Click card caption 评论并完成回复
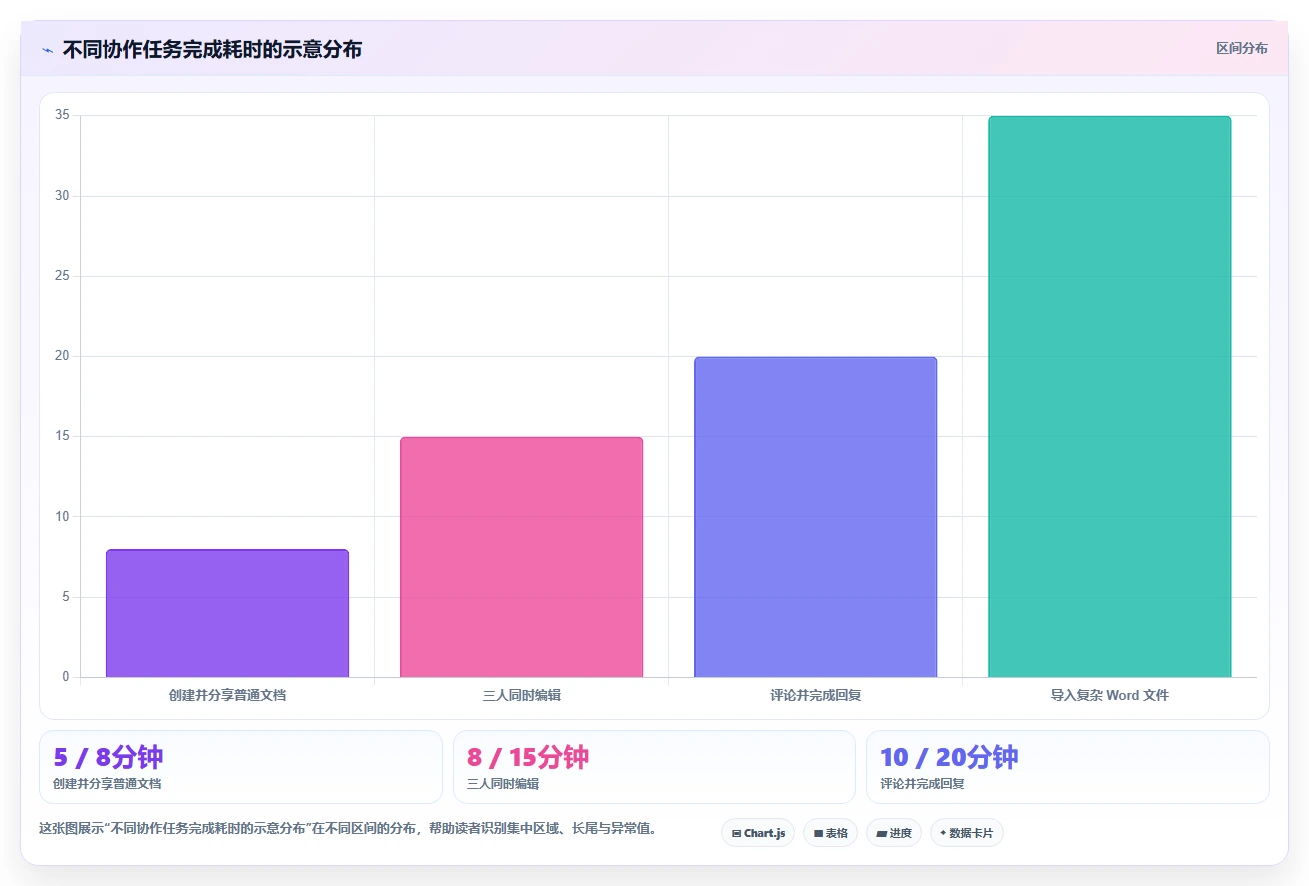This screenshot has height=886, width=1309. (922, 784)
